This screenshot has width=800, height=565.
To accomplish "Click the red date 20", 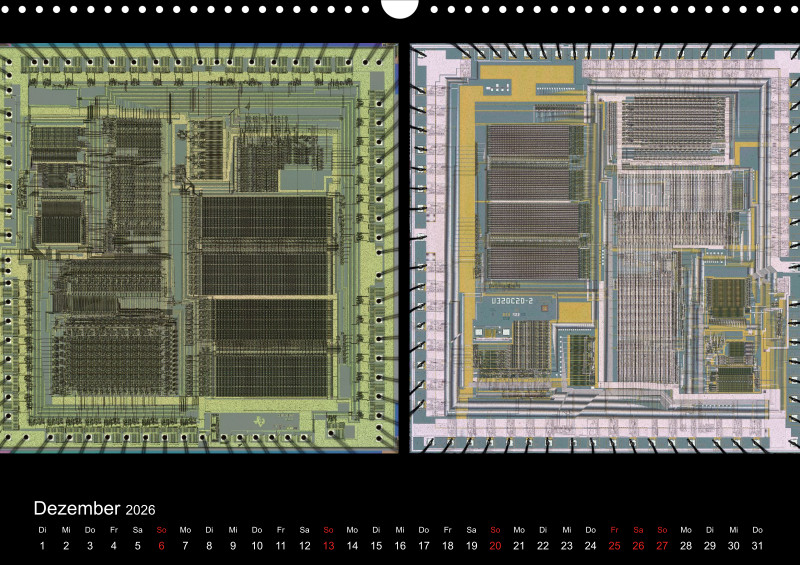I will [495, 546].
